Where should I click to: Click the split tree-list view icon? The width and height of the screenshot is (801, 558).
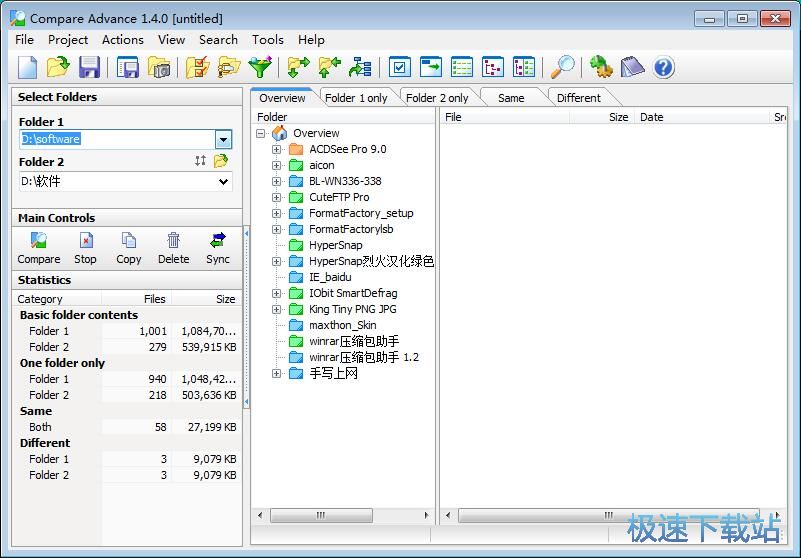pyautogui.click(x=524, y=67)
